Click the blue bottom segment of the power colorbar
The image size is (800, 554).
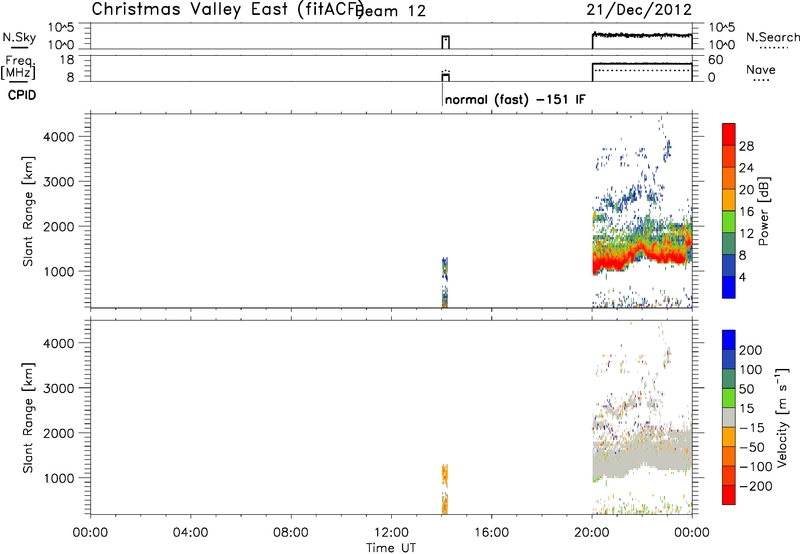729,287
